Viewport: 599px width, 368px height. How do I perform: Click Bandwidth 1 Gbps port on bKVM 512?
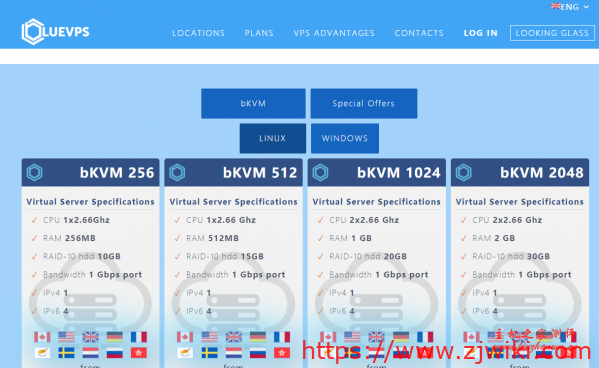(236, 274)
